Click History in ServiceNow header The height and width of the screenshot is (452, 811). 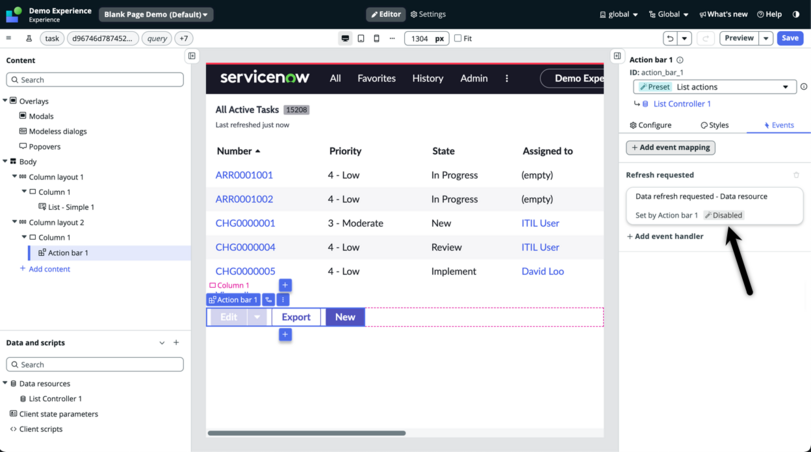428,79
